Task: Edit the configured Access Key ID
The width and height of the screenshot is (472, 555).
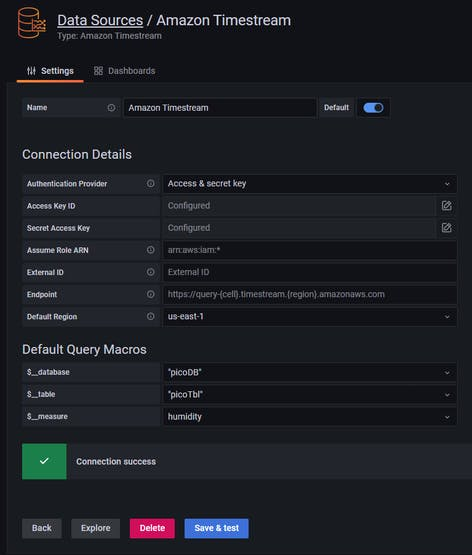Action: [447, 206]
